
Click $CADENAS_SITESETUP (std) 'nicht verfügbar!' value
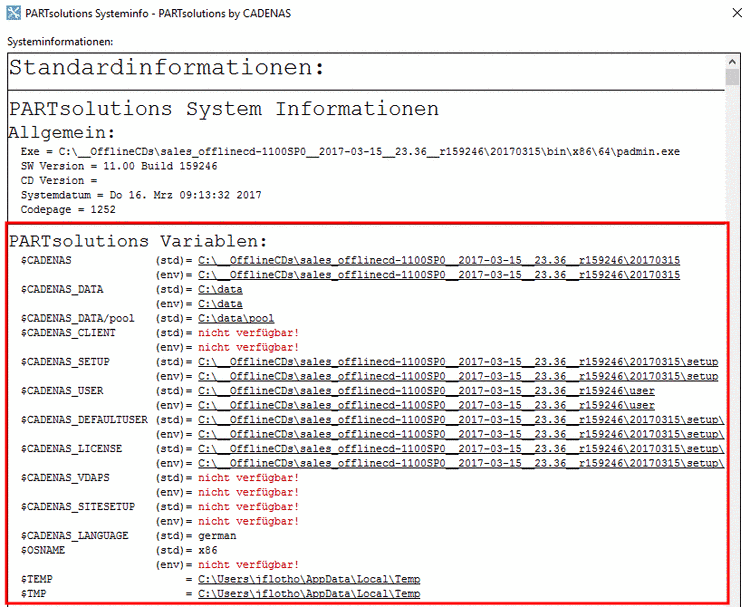248,507
